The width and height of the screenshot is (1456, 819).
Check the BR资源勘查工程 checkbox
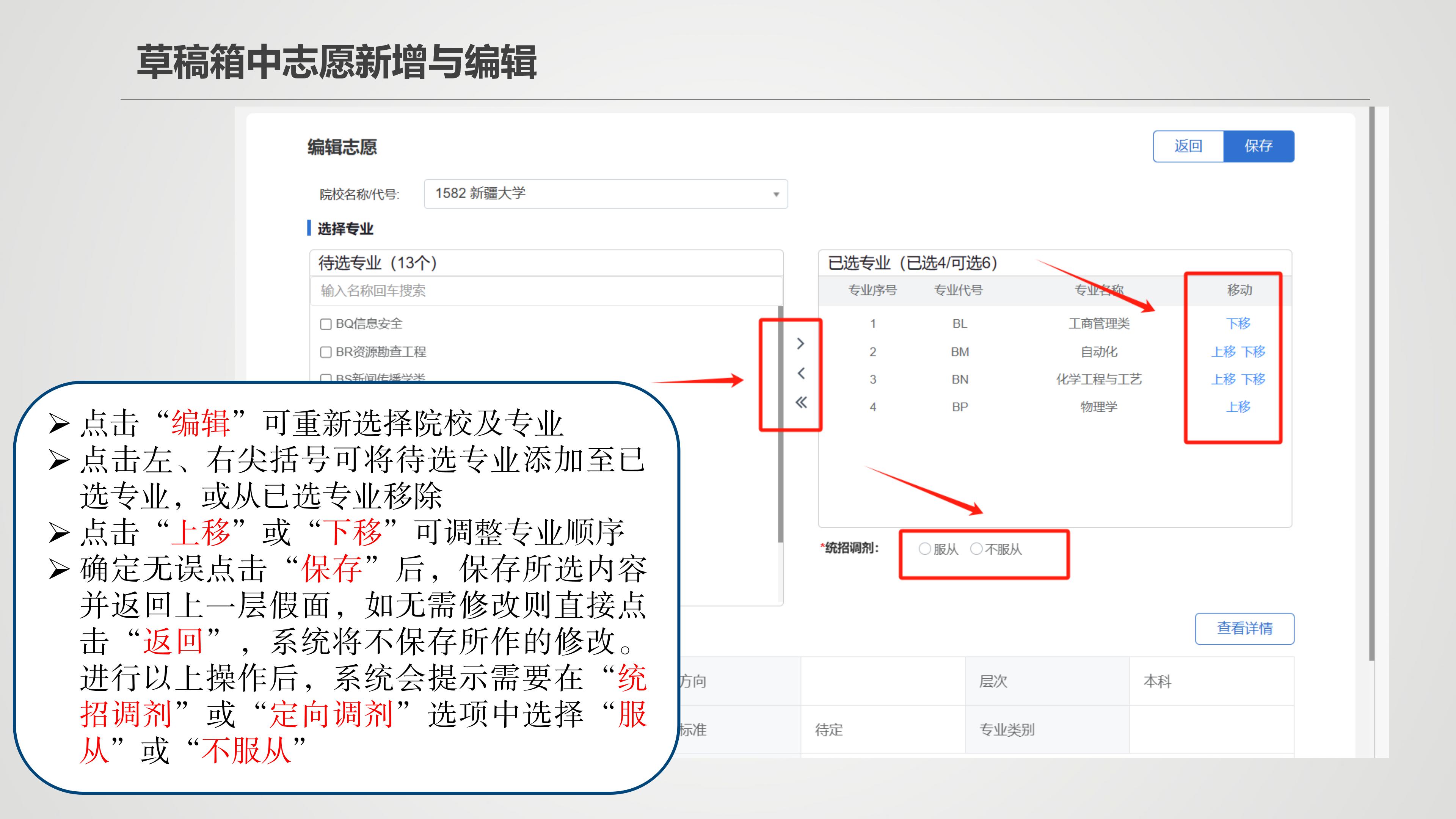(326, 352)
